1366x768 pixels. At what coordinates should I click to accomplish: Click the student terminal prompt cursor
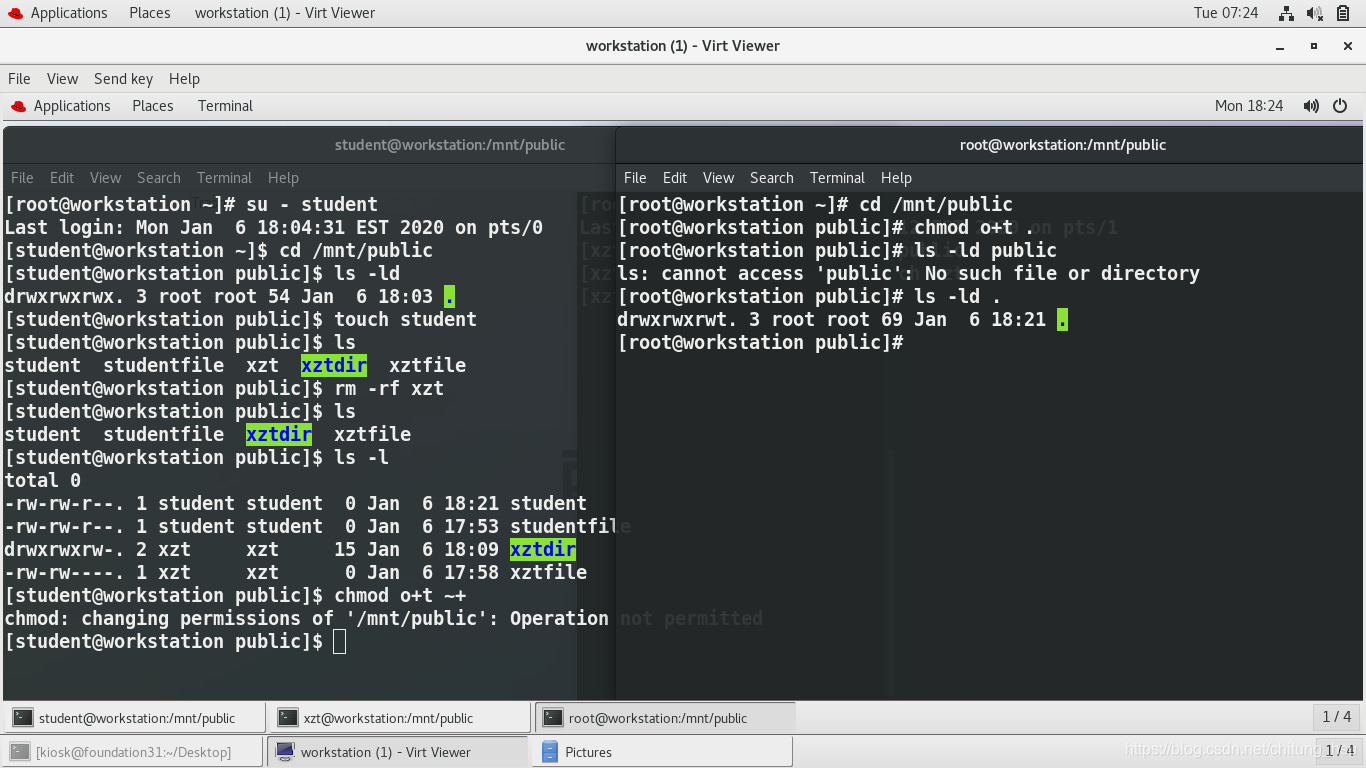tap(340, 642)
